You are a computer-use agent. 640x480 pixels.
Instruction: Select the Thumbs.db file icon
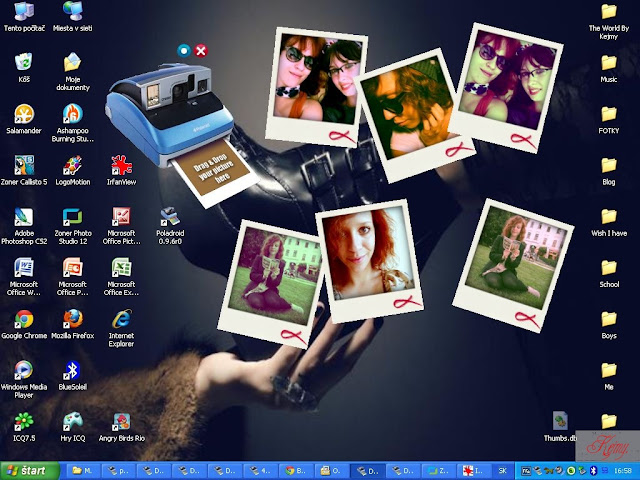[x=560, y=427]
